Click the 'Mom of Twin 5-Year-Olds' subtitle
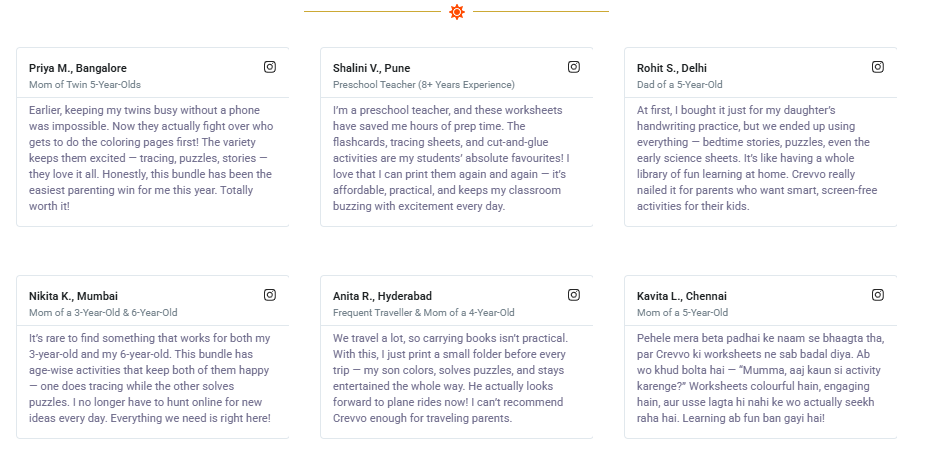The image size is (940, 461). tap(85, 85)
